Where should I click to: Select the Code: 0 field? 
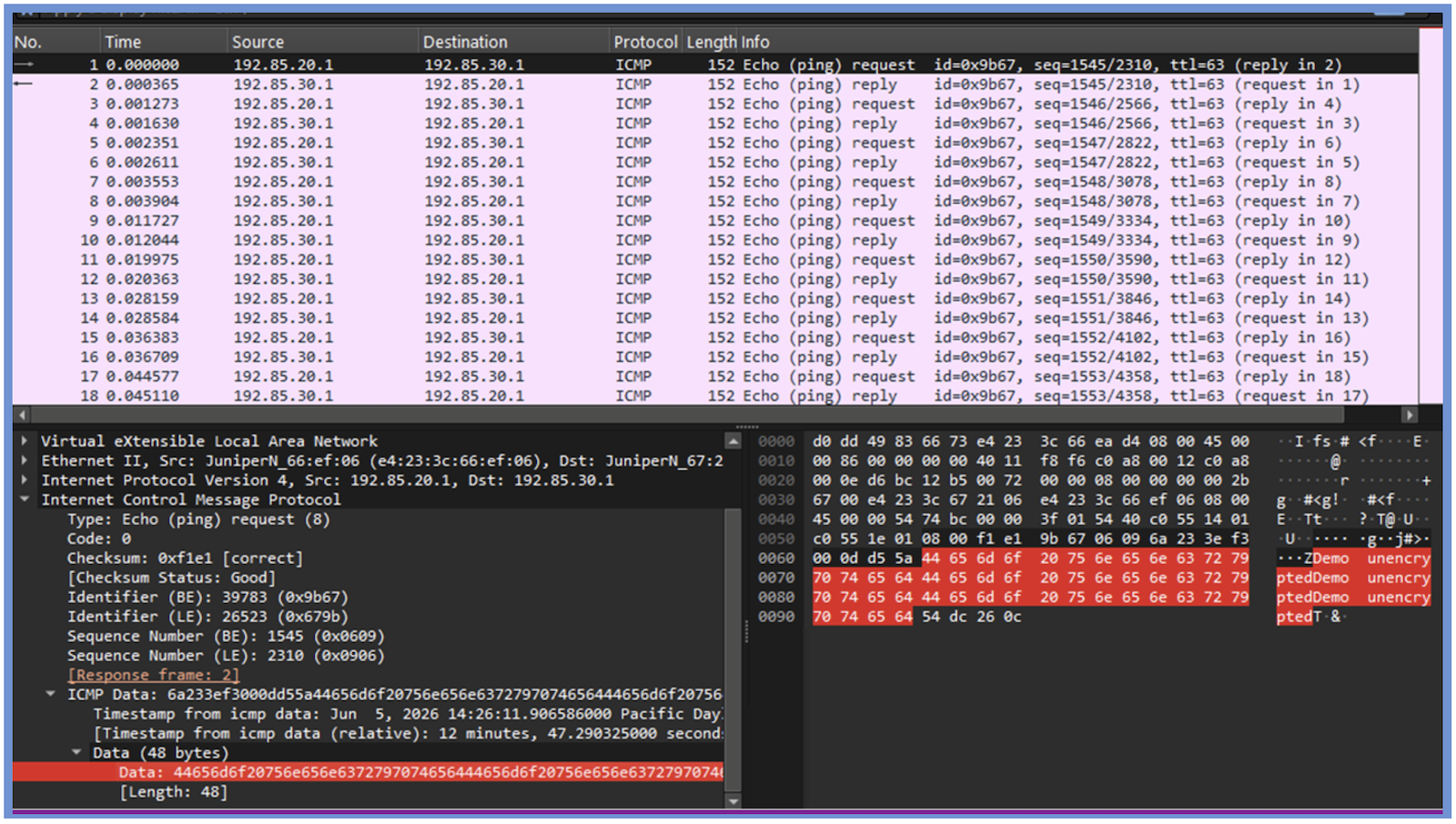[x=99, y=538]
